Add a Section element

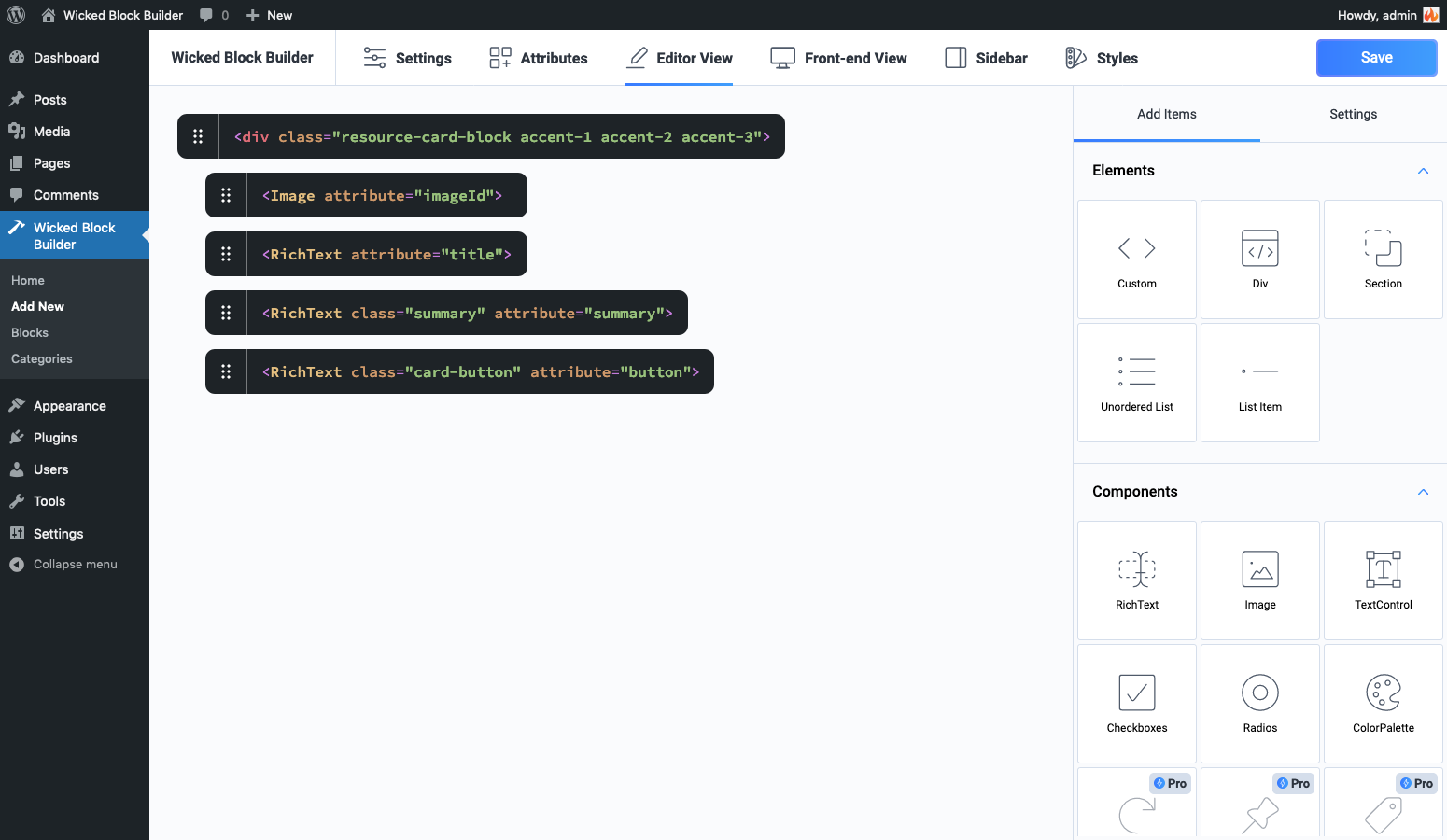(x=1384, y=259)
